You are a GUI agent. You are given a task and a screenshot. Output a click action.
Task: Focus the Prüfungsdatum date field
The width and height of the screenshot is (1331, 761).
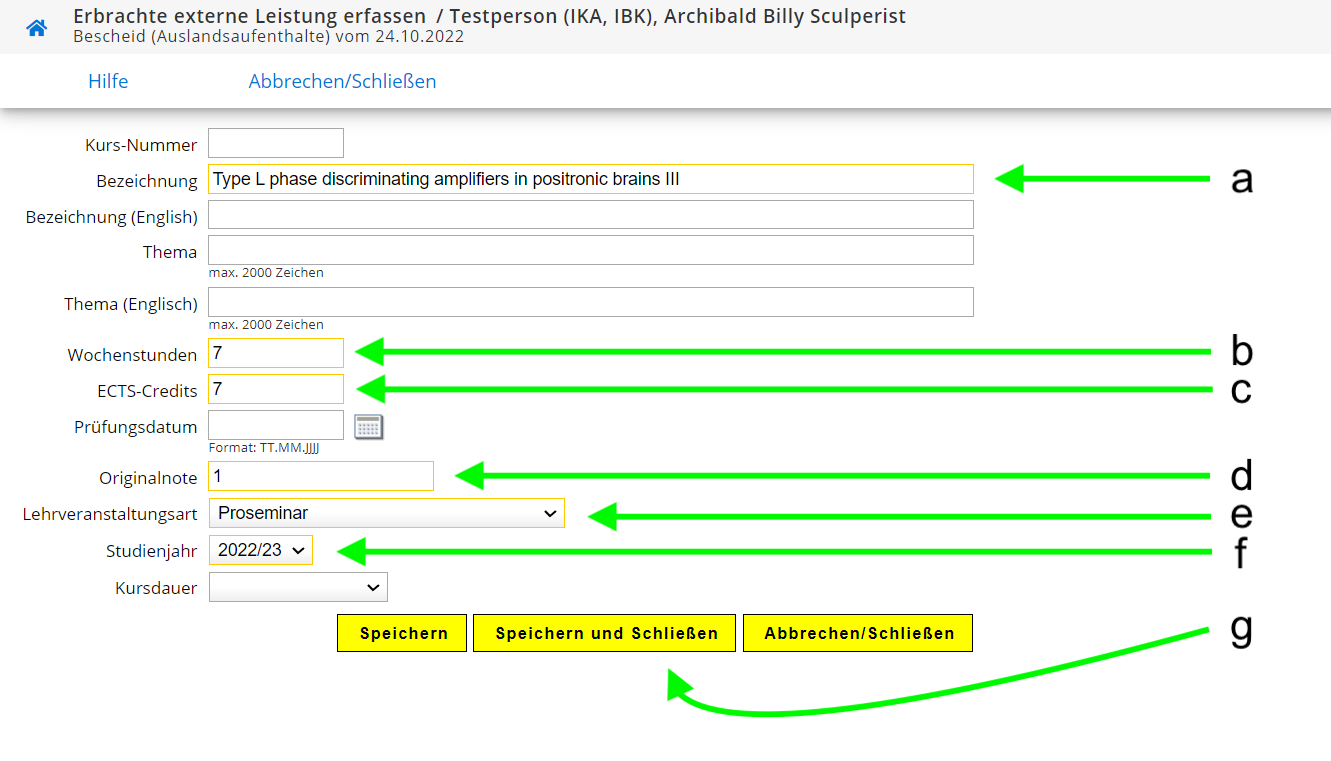point(276,425)
